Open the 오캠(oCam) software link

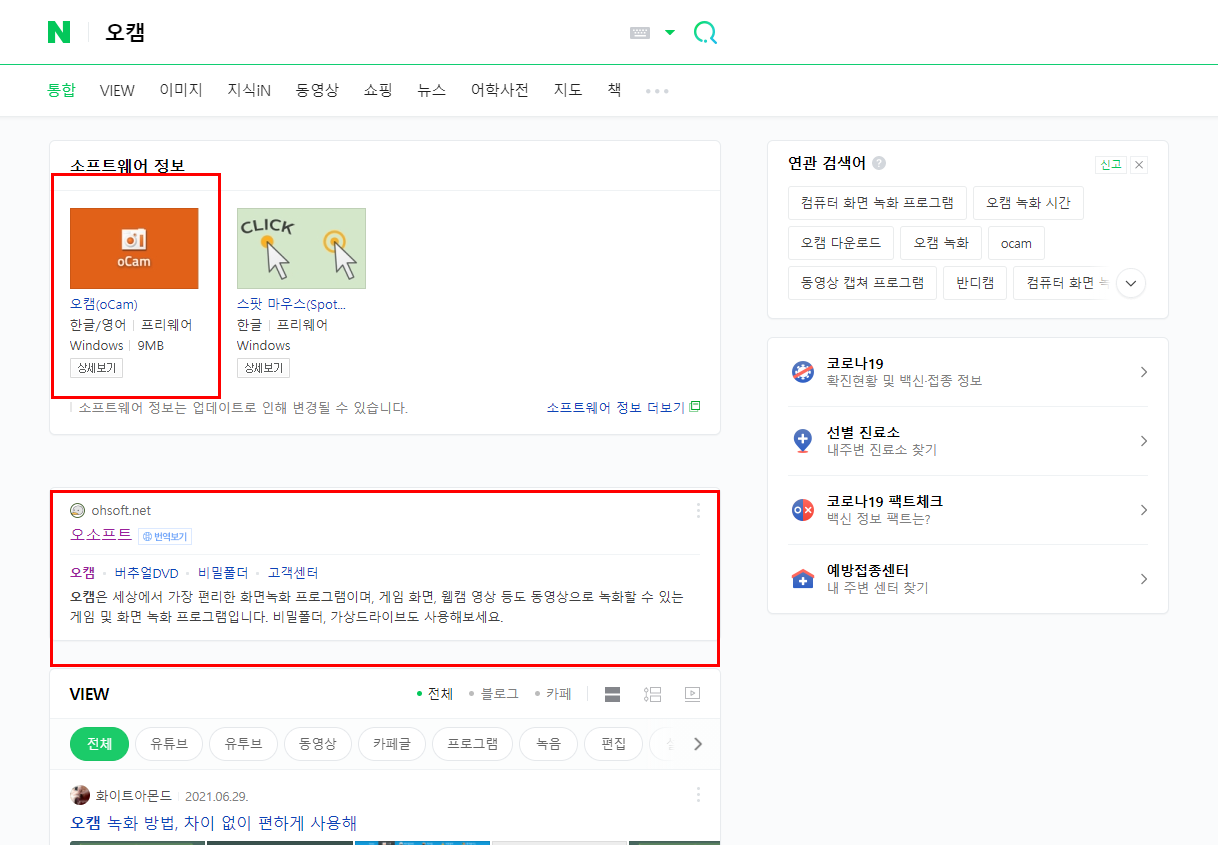tap(104, 304)
